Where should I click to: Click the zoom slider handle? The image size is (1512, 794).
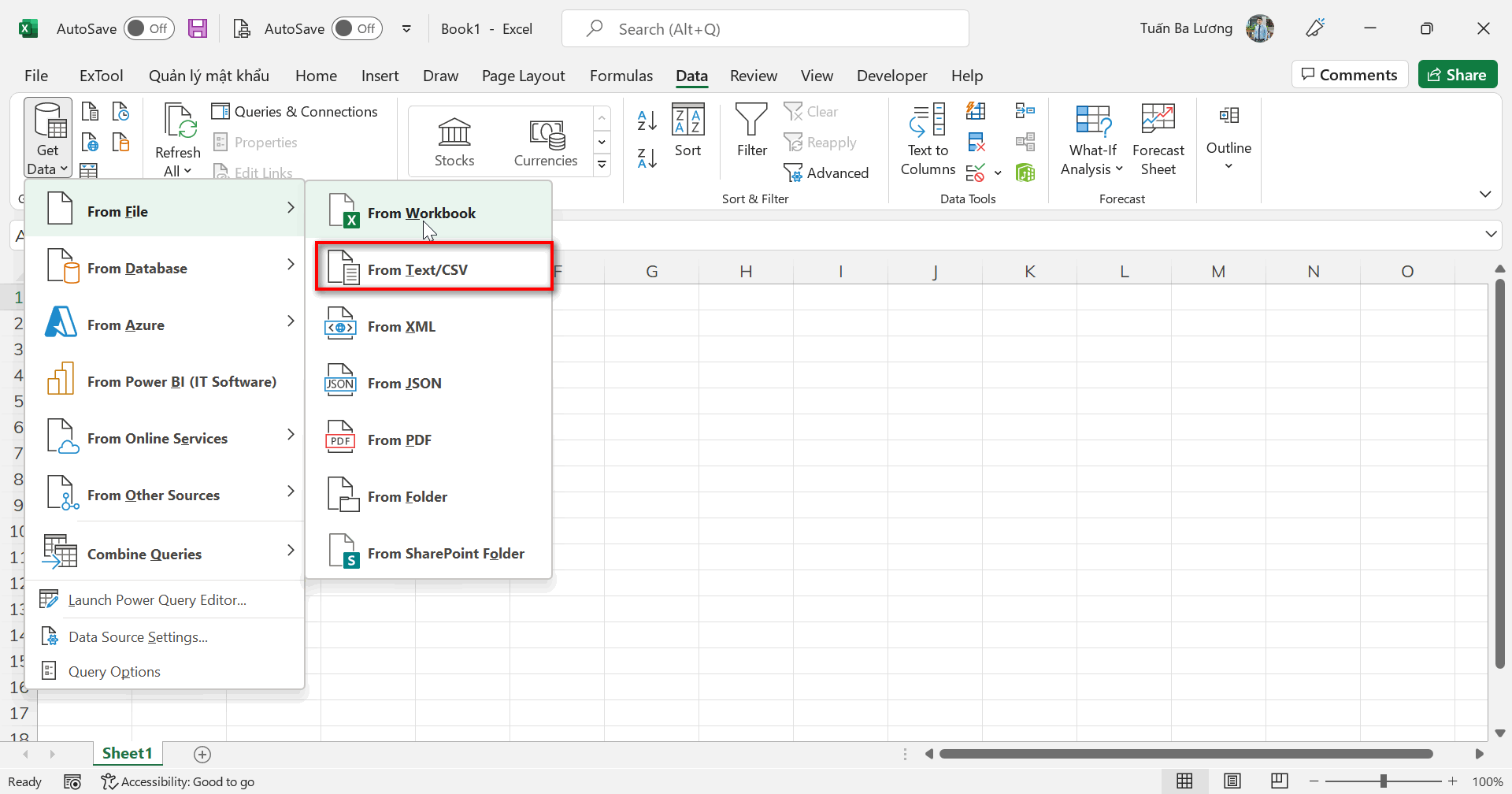pyautogui.click(x=1383, y=781)
